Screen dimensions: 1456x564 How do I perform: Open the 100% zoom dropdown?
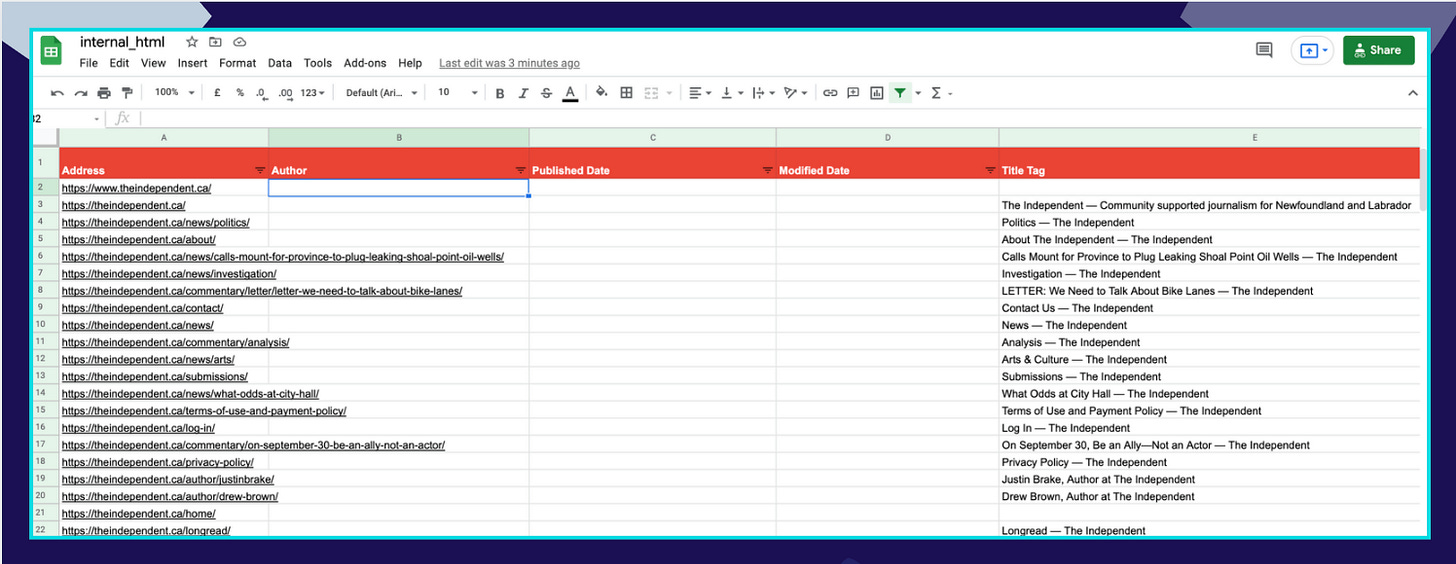click(x=174, y=92)
